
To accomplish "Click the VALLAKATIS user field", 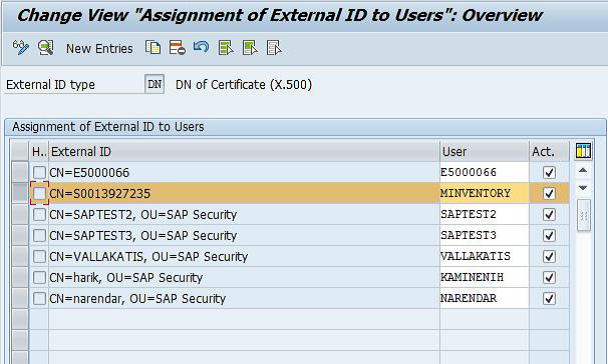I will coord(484,256).
